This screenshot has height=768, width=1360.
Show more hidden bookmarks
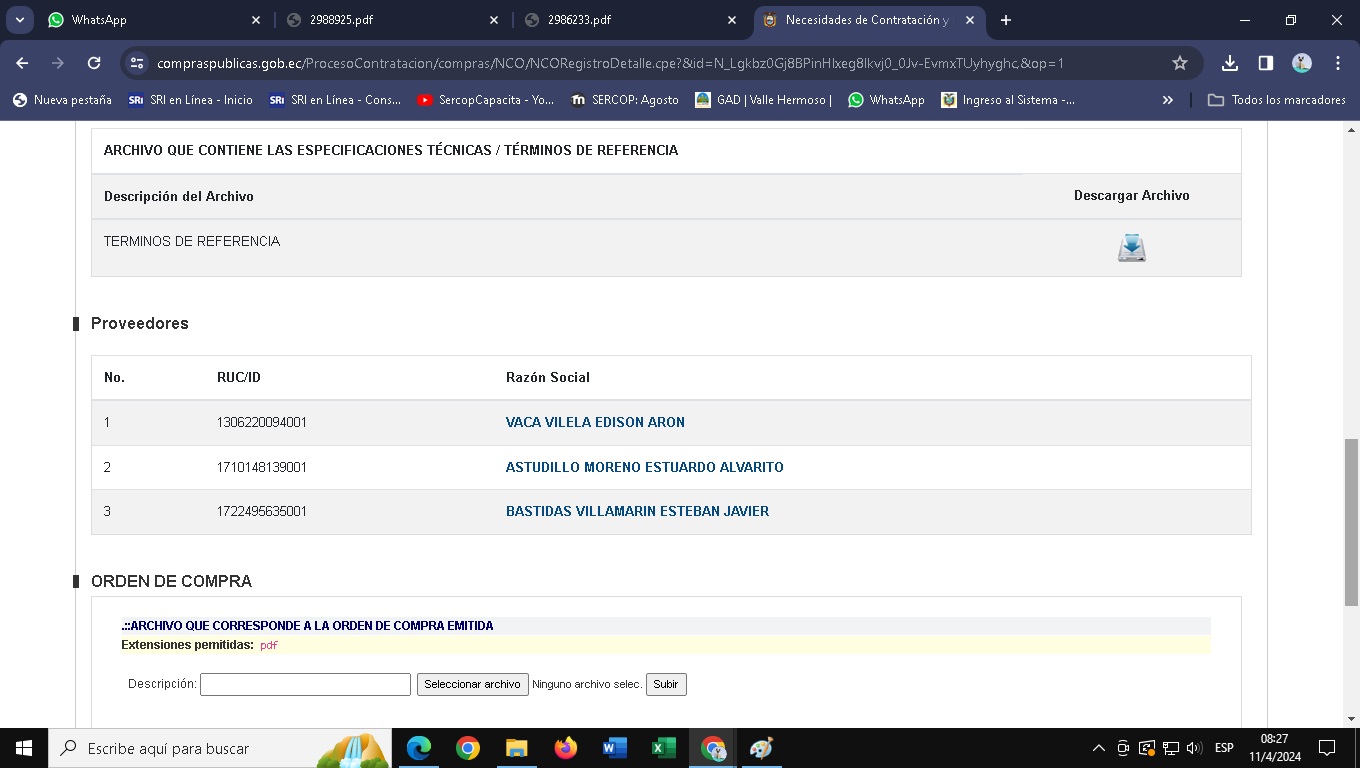(x=1167, y=100)
